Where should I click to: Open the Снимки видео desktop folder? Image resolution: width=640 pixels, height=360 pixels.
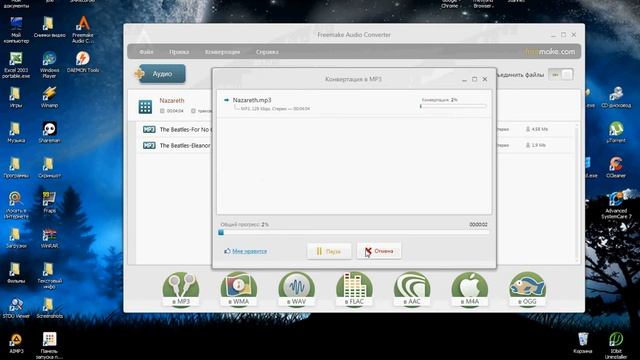click(x=49, y=27)
